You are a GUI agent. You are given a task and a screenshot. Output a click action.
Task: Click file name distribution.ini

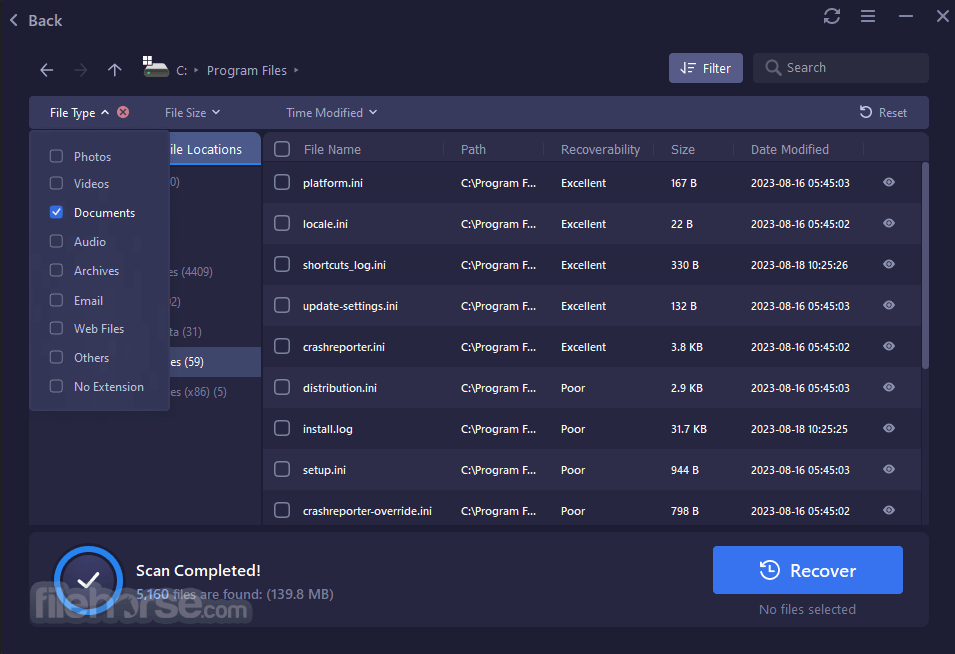pos(340,388)
